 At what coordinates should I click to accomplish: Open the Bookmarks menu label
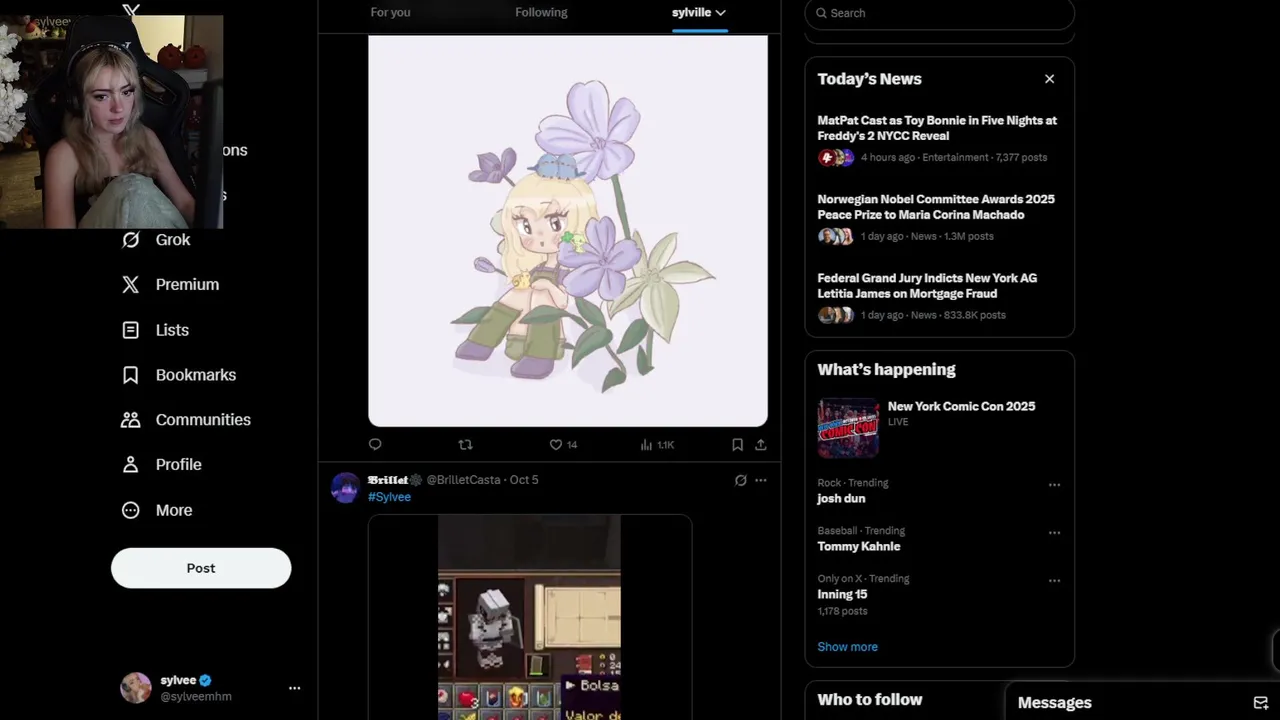point(196,375)
